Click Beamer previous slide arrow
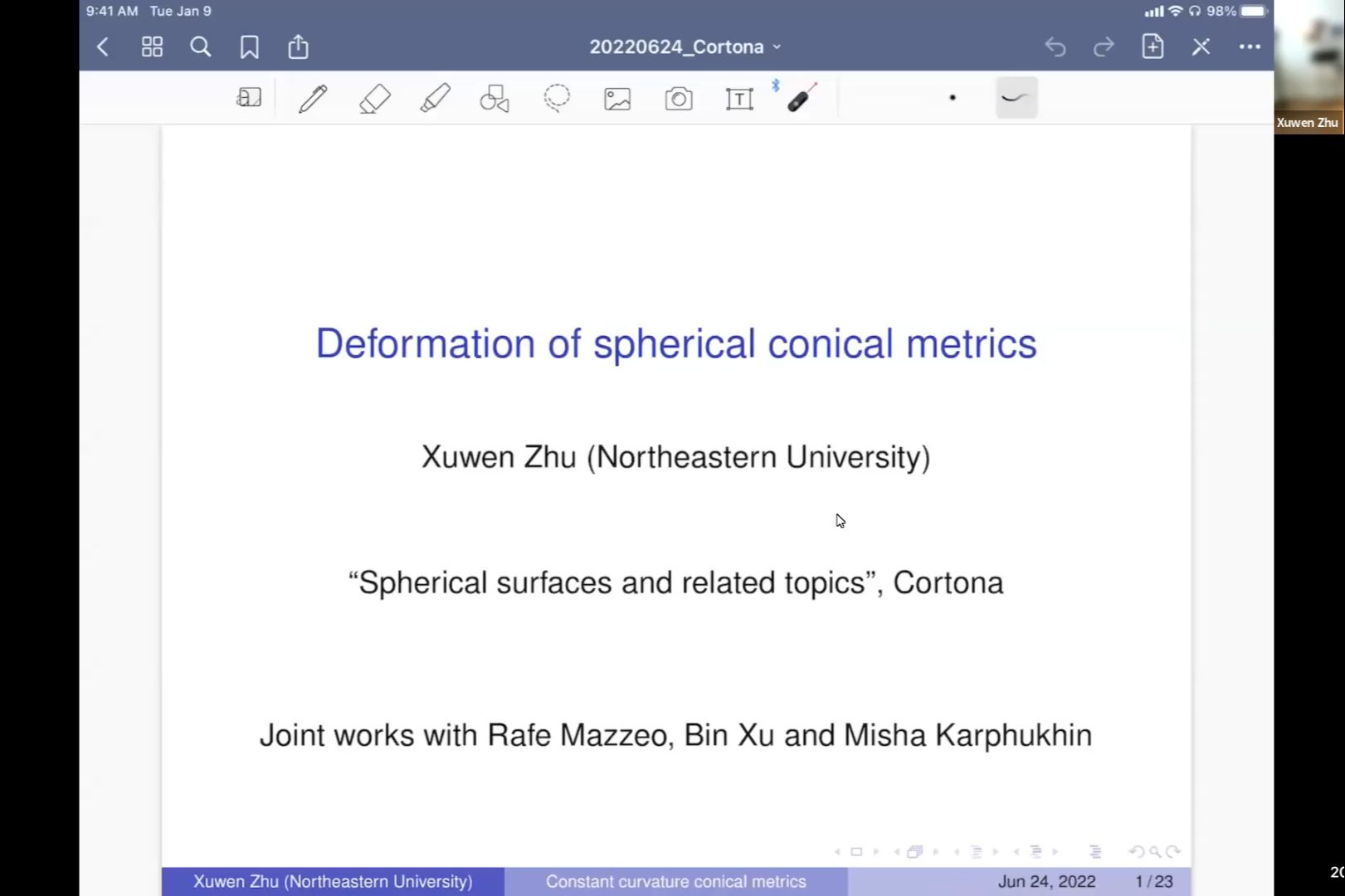Image resolution: width=1345 pixels, height=896 pixels. 837,852
